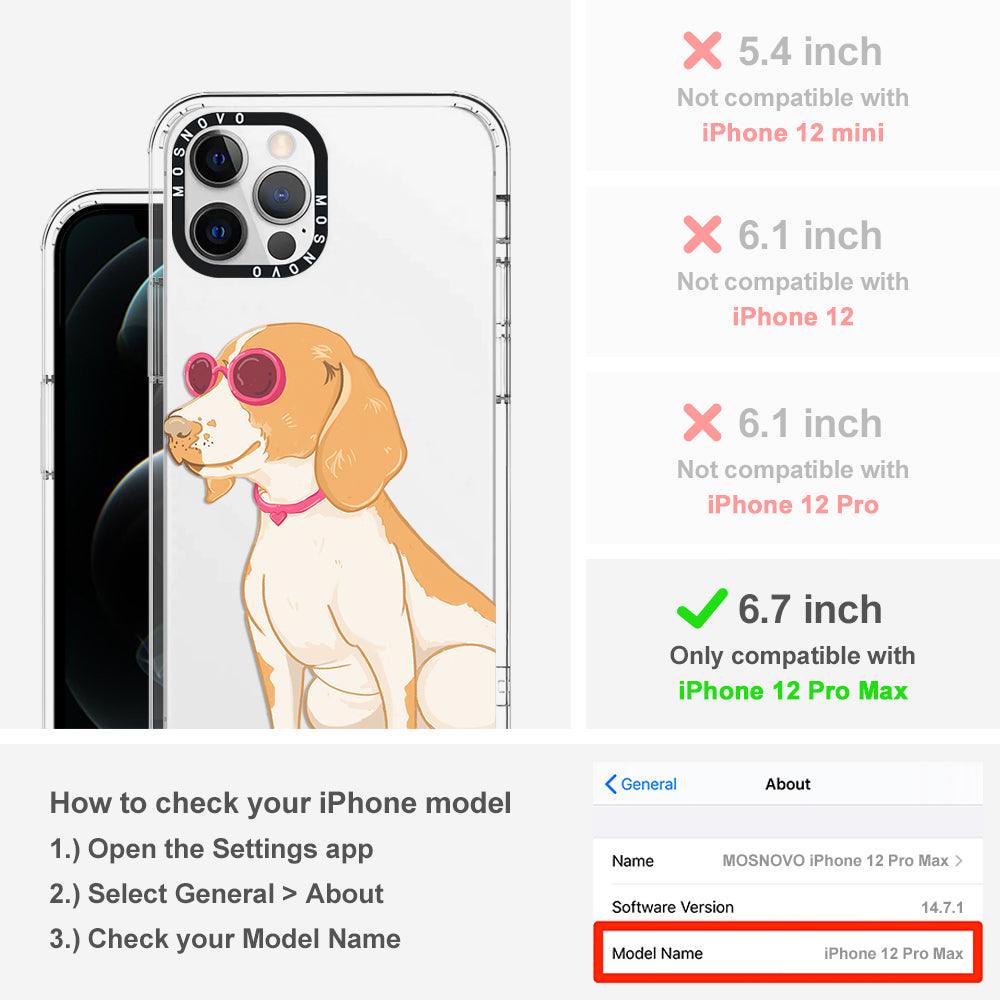Image resolution: width=1000 pixels, height=1000 pixels.
Task: Click the pink heart tag on the dog's collar
Action: click(x=278, y=515)
